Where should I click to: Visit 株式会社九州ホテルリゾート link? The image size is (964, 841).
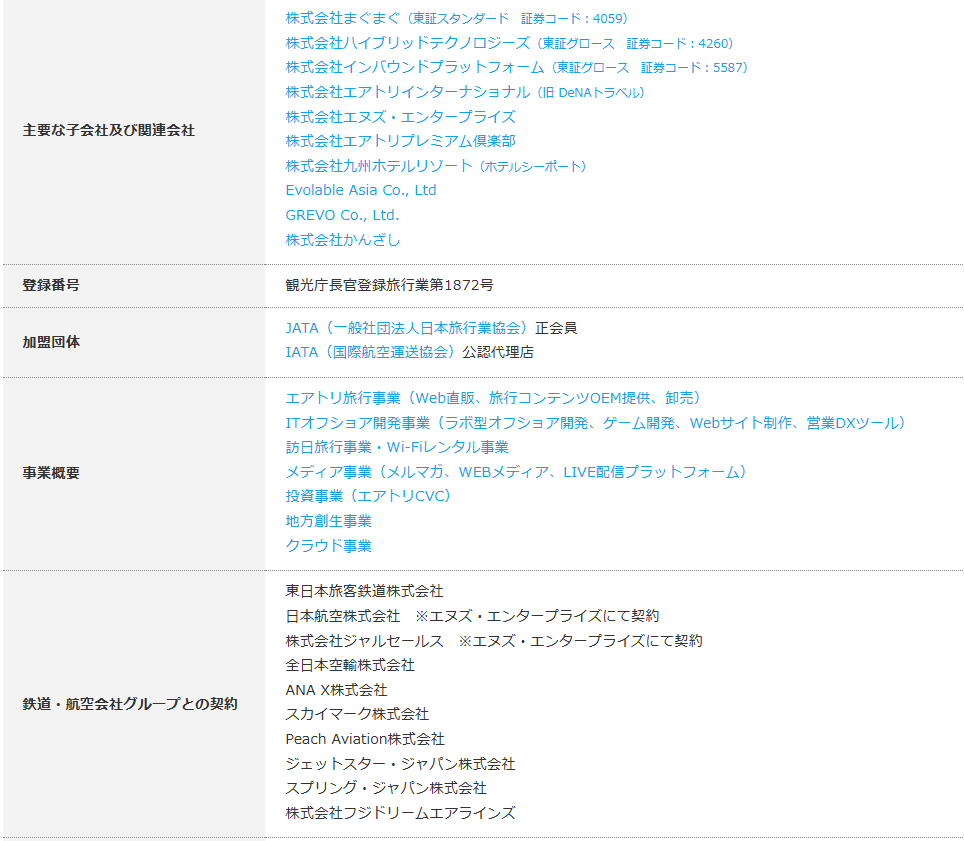click(436, 166)
